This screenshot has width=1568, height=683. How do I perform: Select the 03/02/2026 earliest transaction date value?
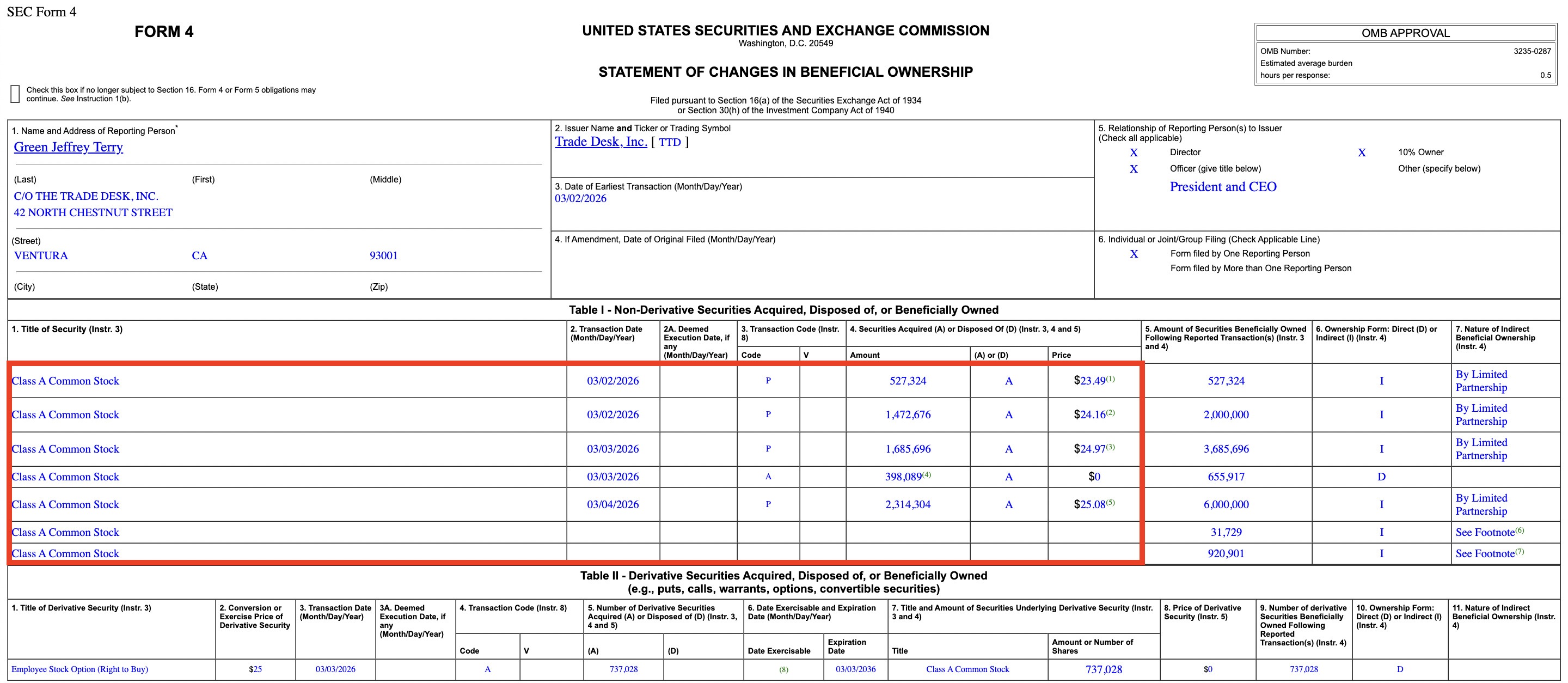pos(580,198)
